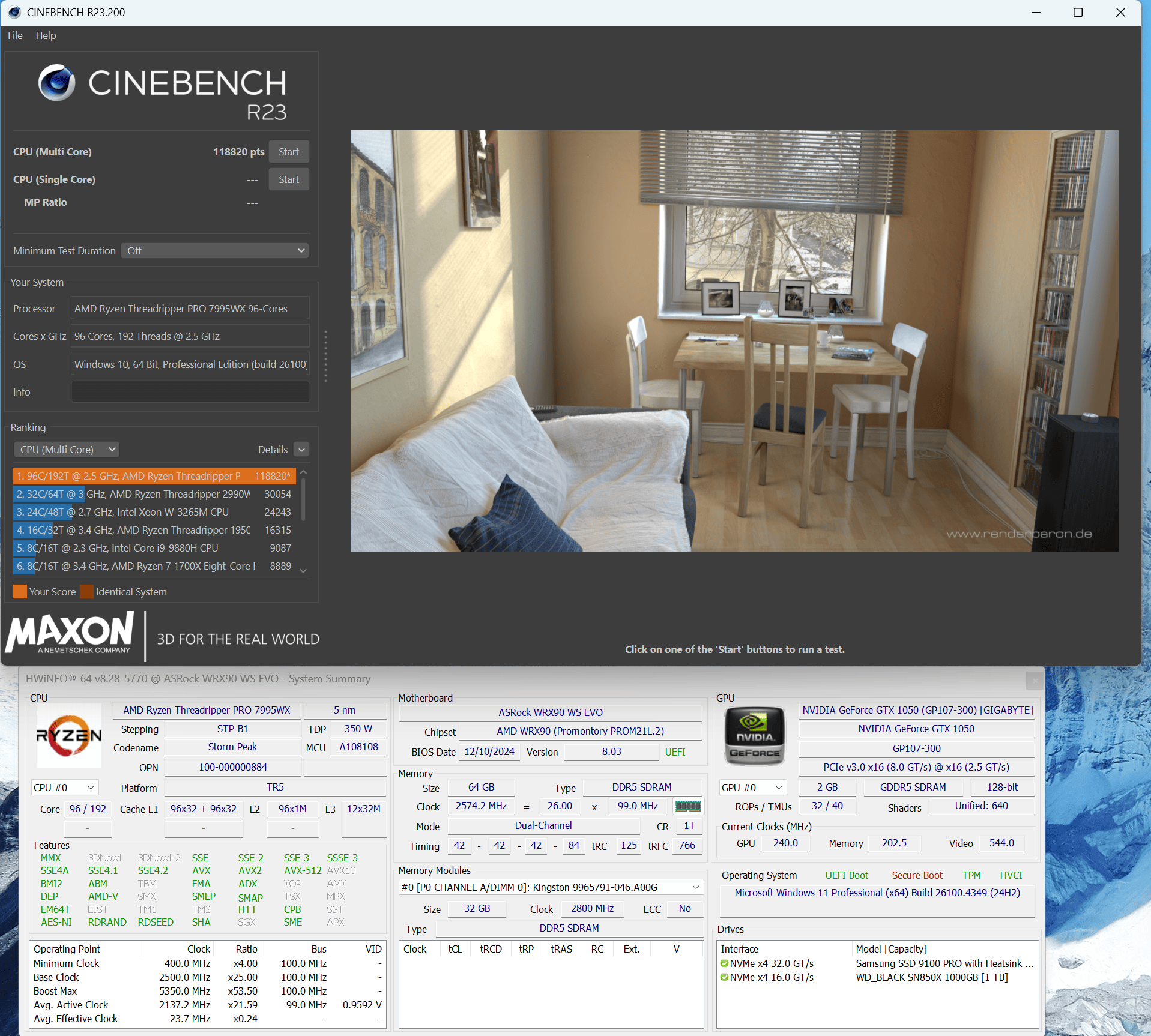Open the Minimum Test Duration dropdown

tap(215, 251)
